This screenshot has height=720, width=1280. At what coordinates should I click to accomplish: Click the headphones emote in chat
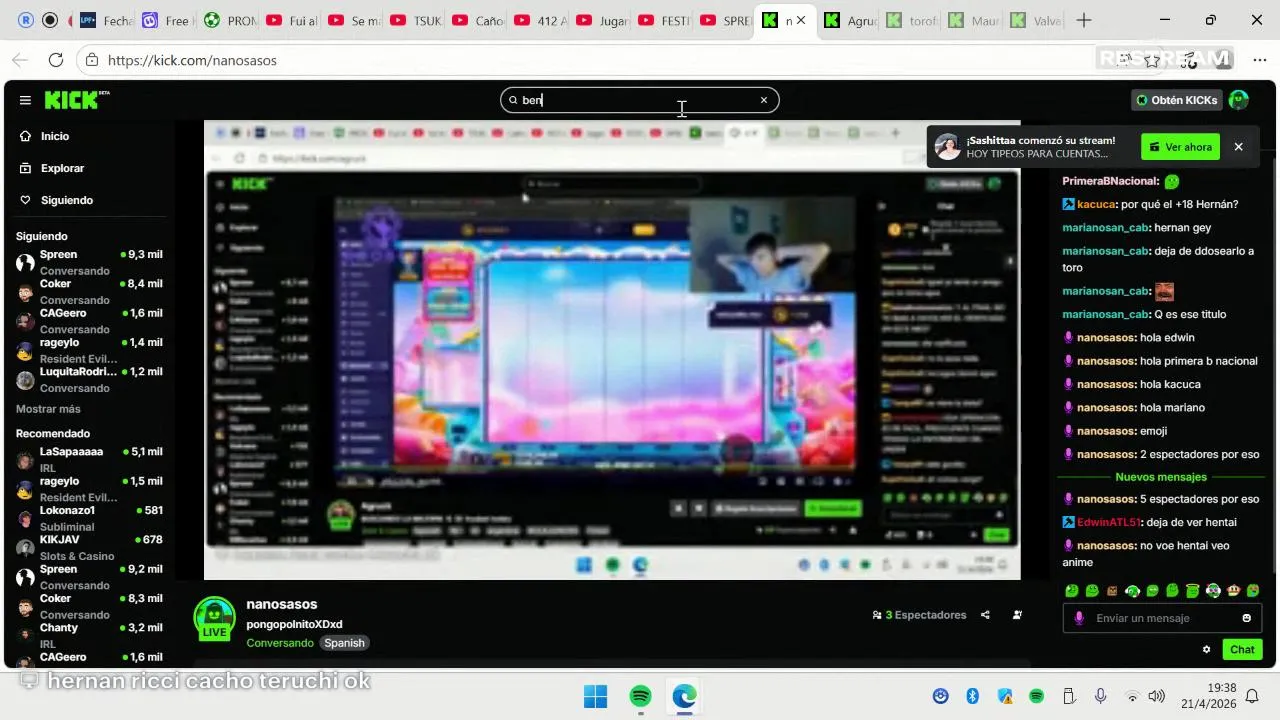coord(1132,591)
